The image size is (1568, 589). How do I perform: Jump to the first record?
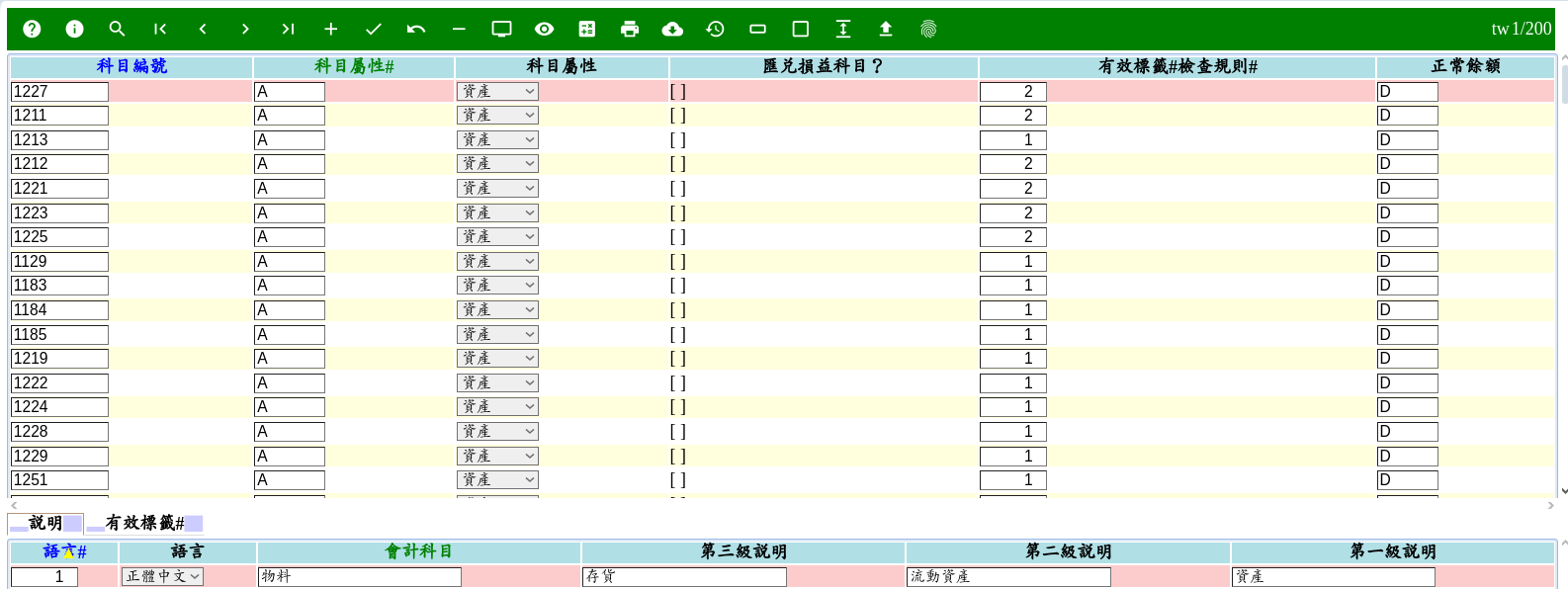[x=160, y=30]
